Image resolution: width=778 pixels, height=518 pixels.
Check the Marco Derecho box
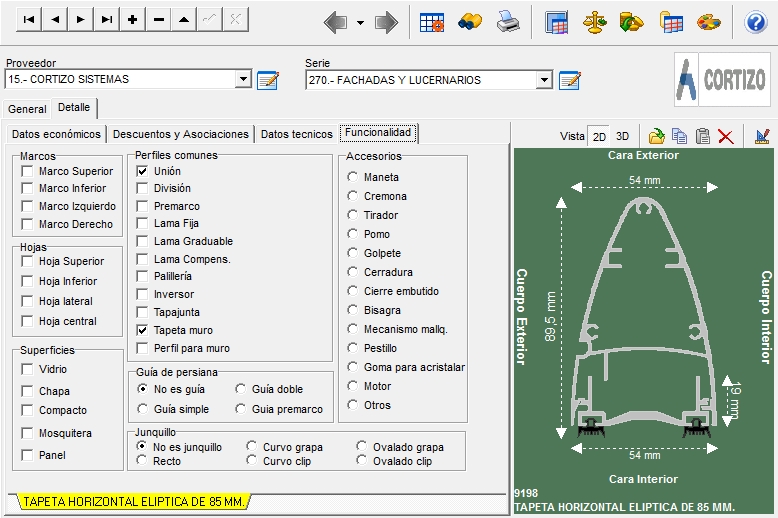pyautogui.click(x=27, y=224)
